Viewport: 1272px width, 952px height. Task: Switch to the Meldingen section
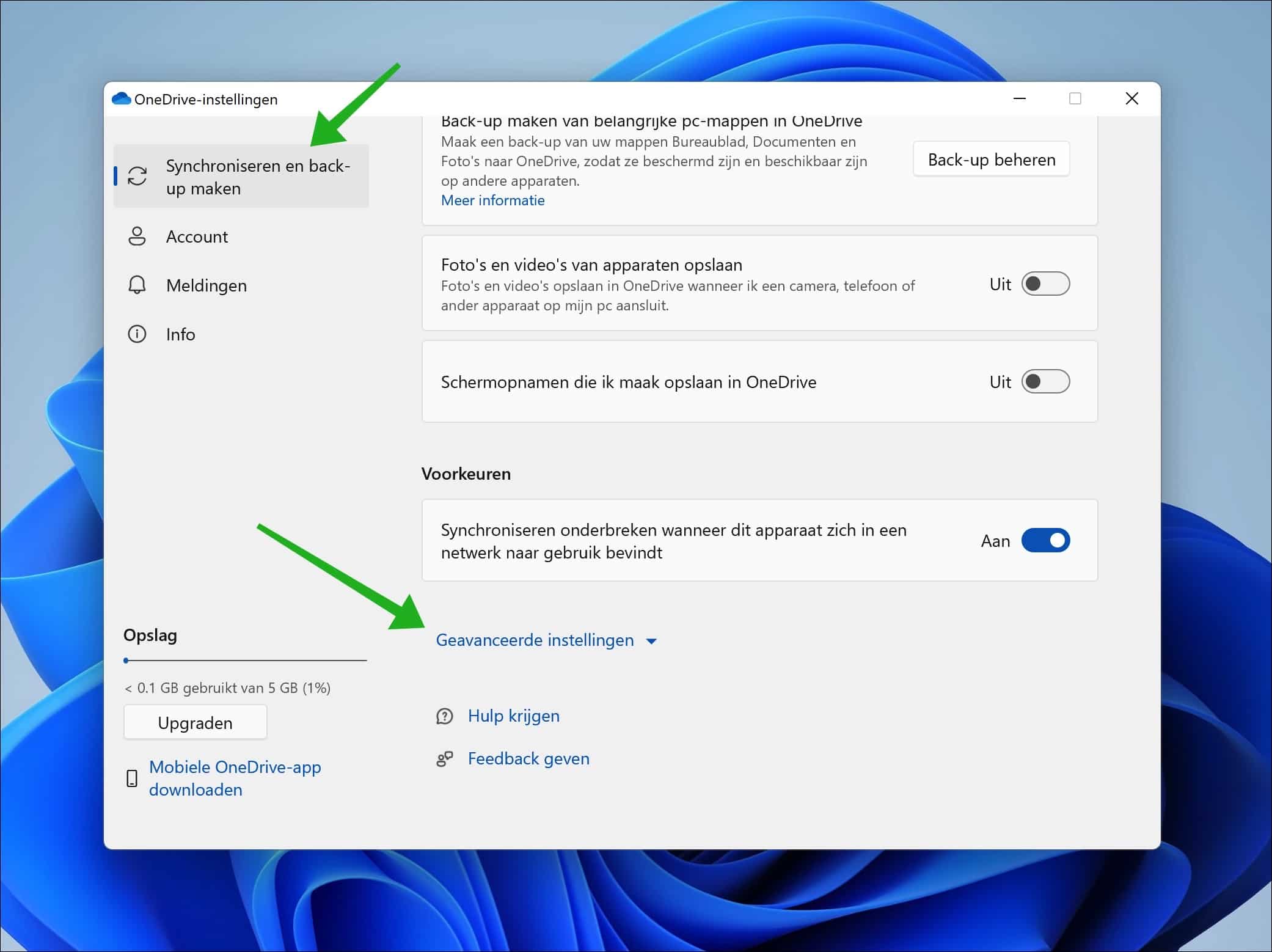tap(206, 285)
